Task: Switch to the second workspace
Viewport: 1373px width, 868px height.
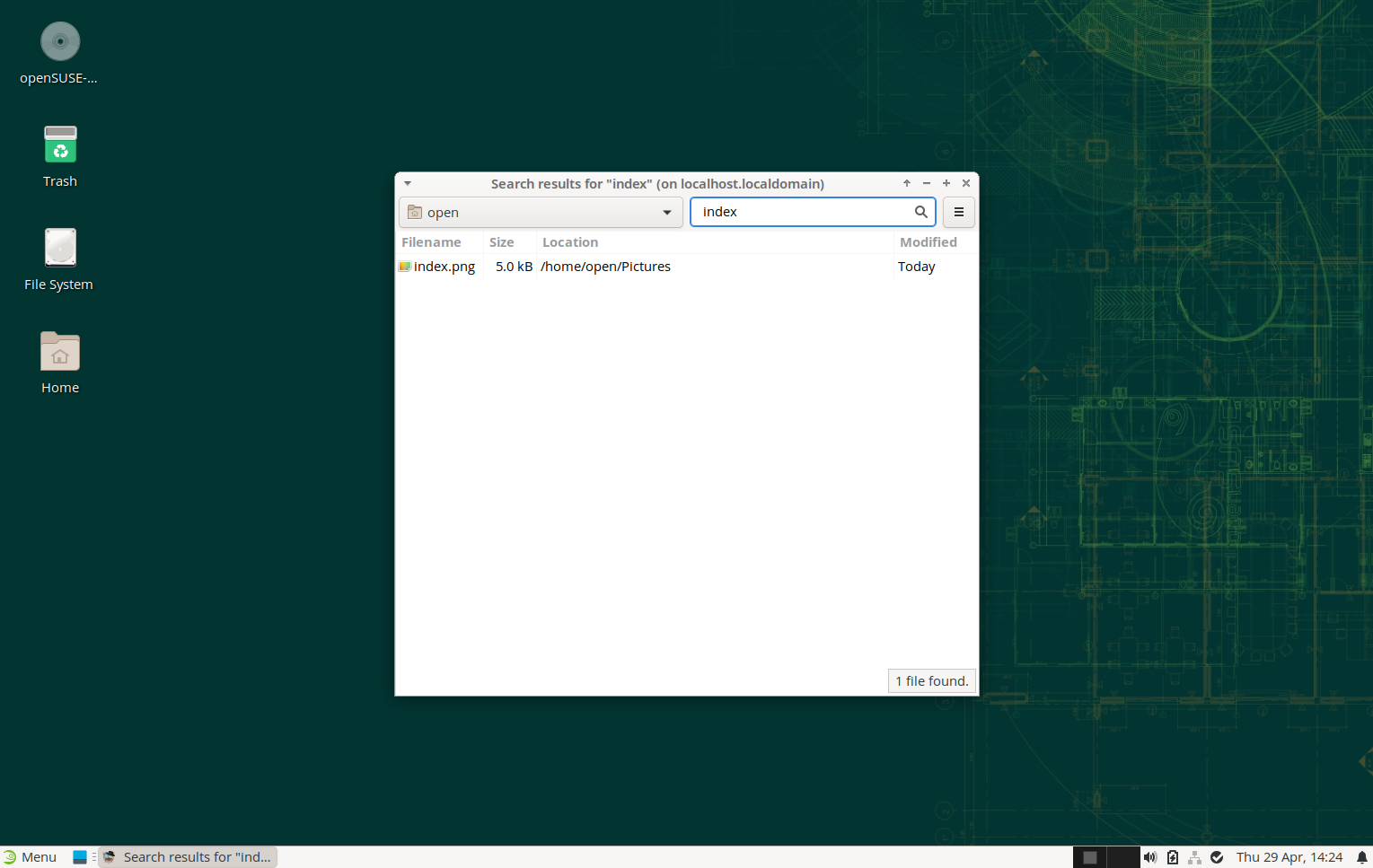Action: 1122,857
